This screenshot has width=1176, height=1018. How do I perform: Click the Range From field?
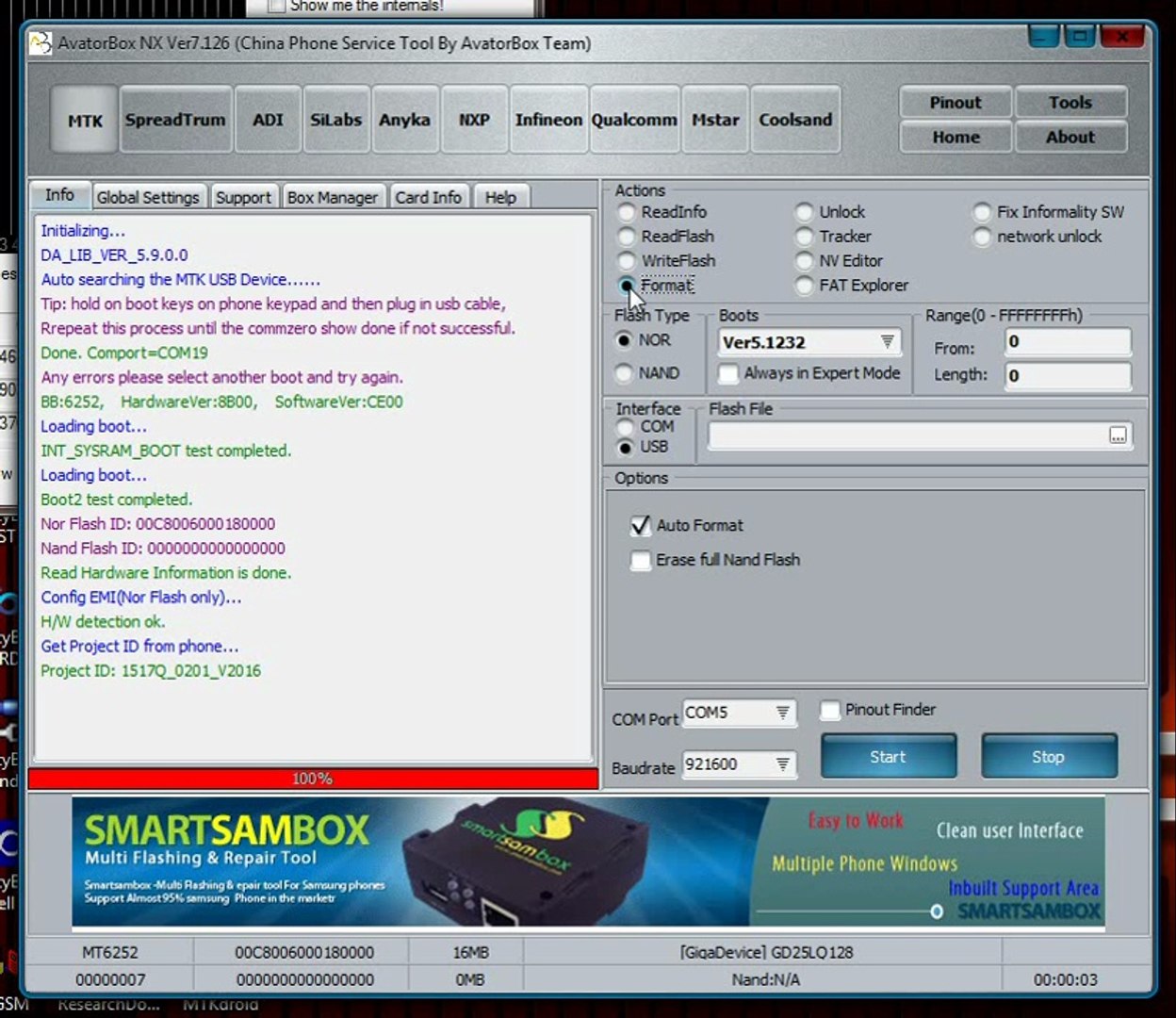pyautogui.click(x=1068, y=342)
